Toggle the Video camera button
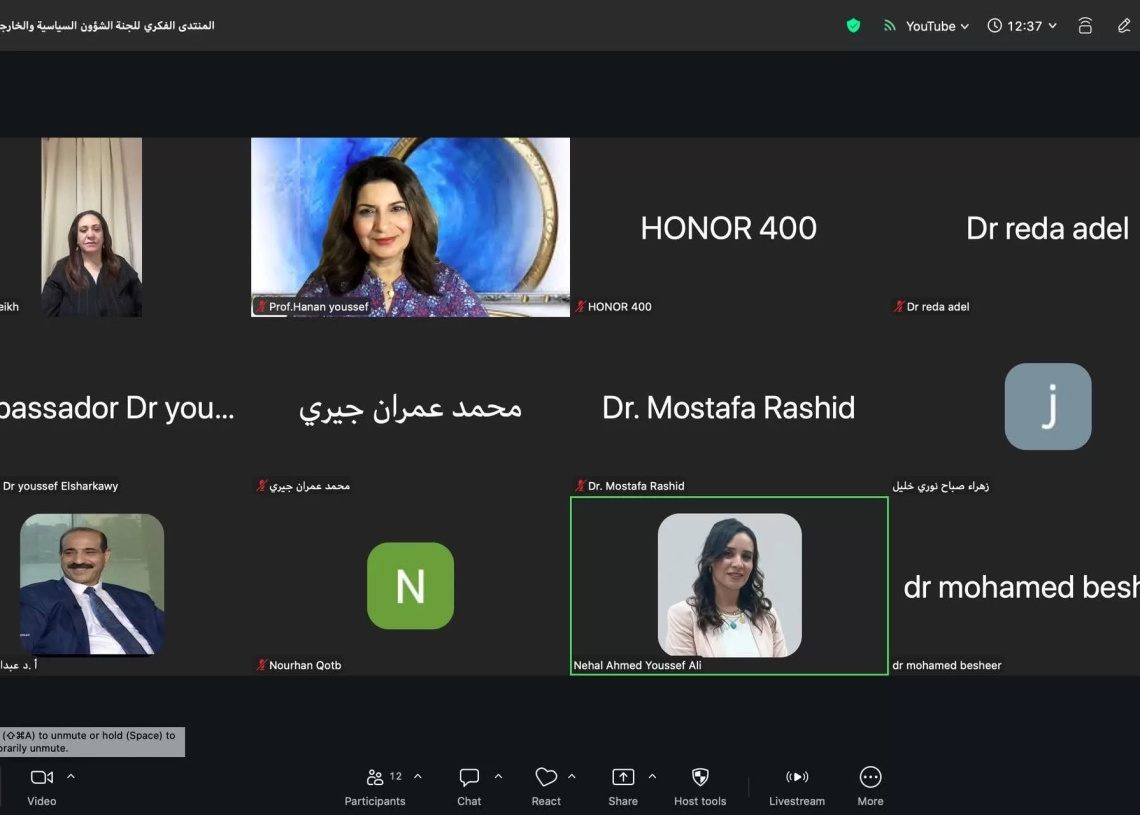 click(x=41, y=777)
